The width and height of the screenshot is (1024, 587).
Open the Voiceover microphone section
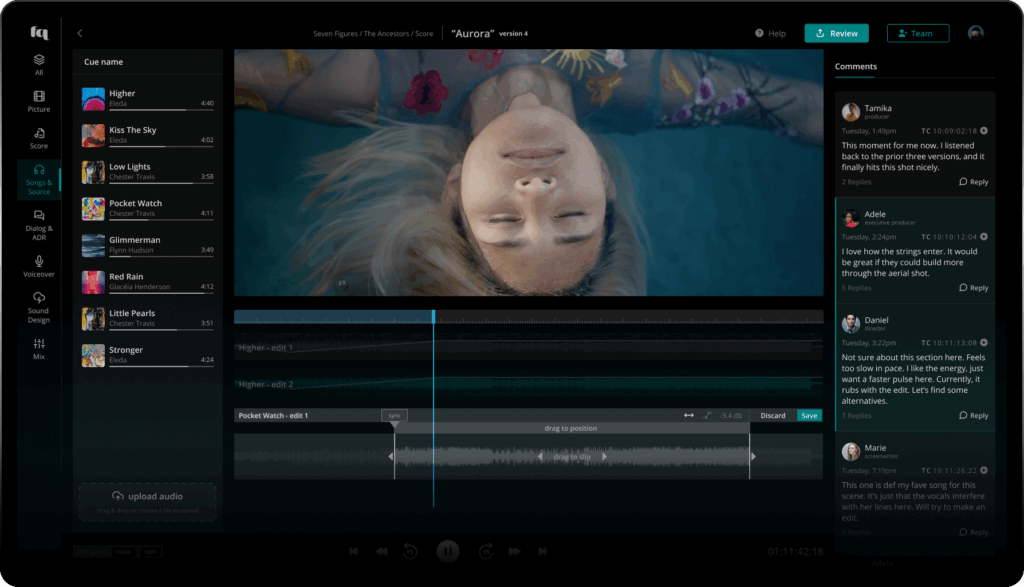(x=39, y=265)
